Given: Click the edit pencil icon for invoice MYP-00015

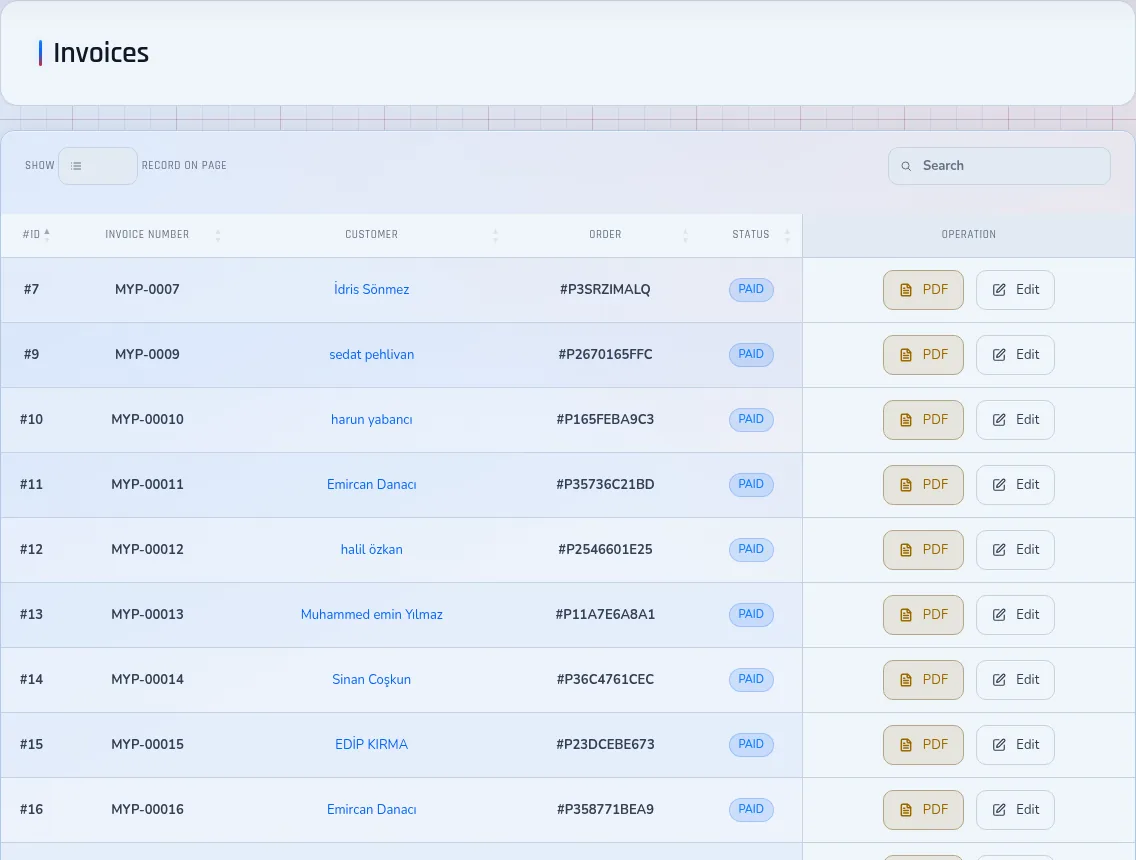Looking at the screenshot, I should 999,745.
